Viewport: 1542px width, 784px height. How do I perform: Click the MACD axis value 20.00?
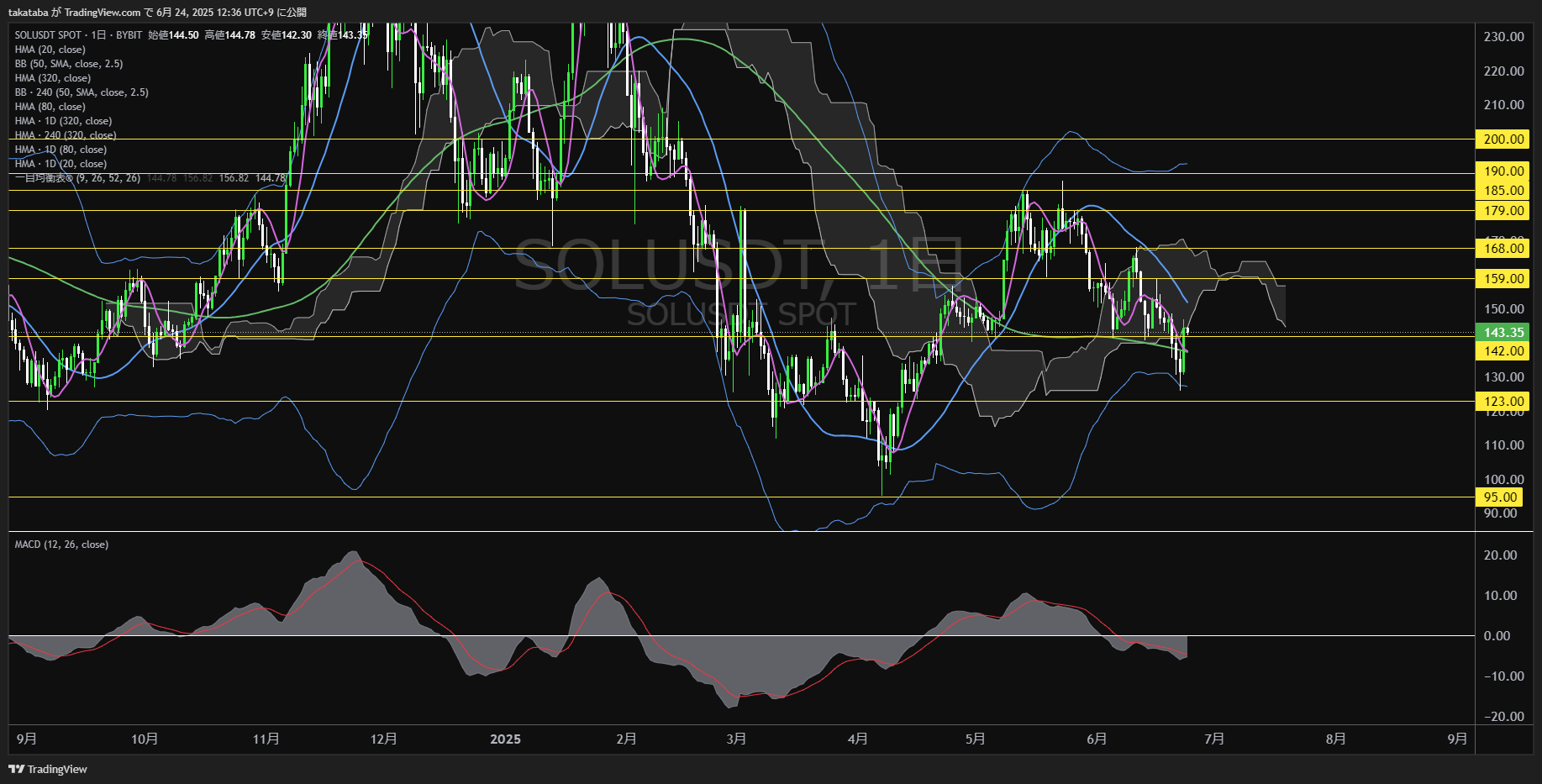pyautogui.click(x=1501, y=555)
